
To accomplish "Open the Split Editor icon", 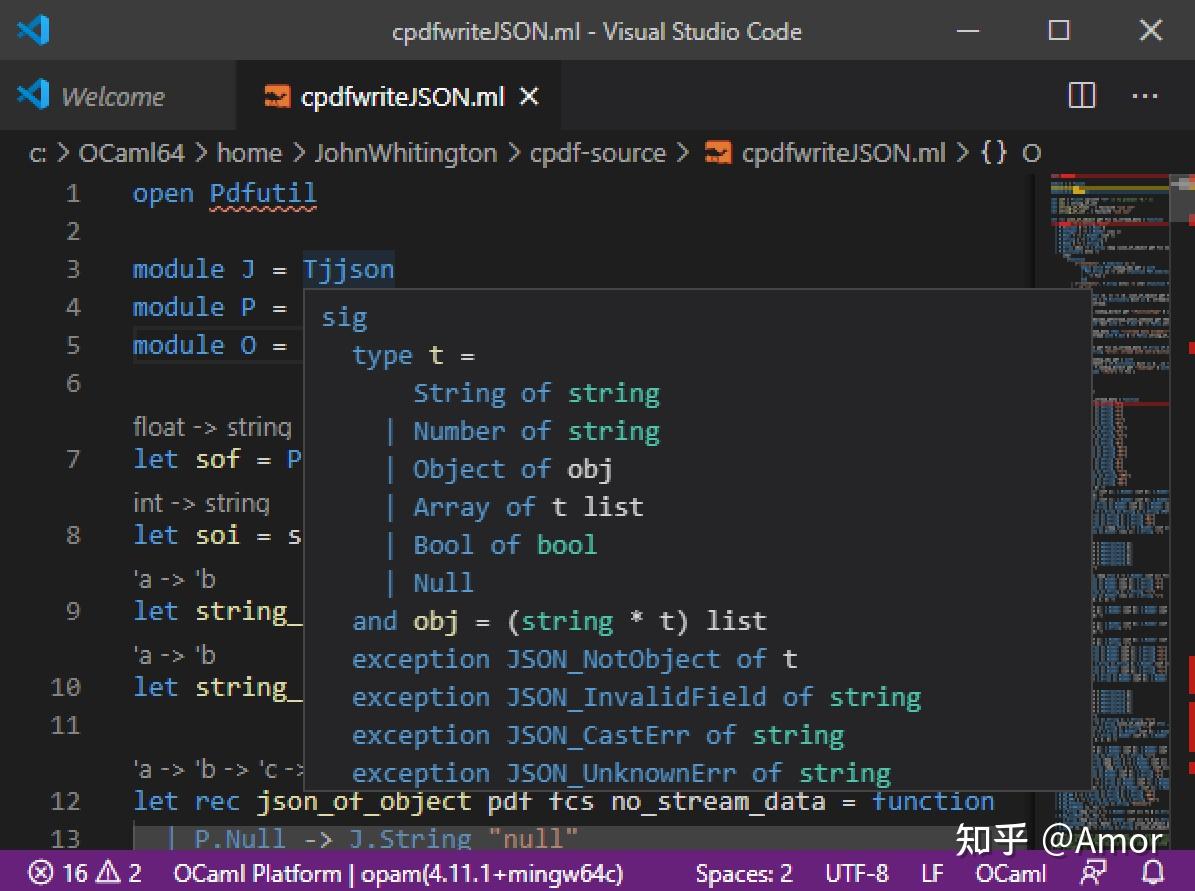I will (x=1081, y=96).
